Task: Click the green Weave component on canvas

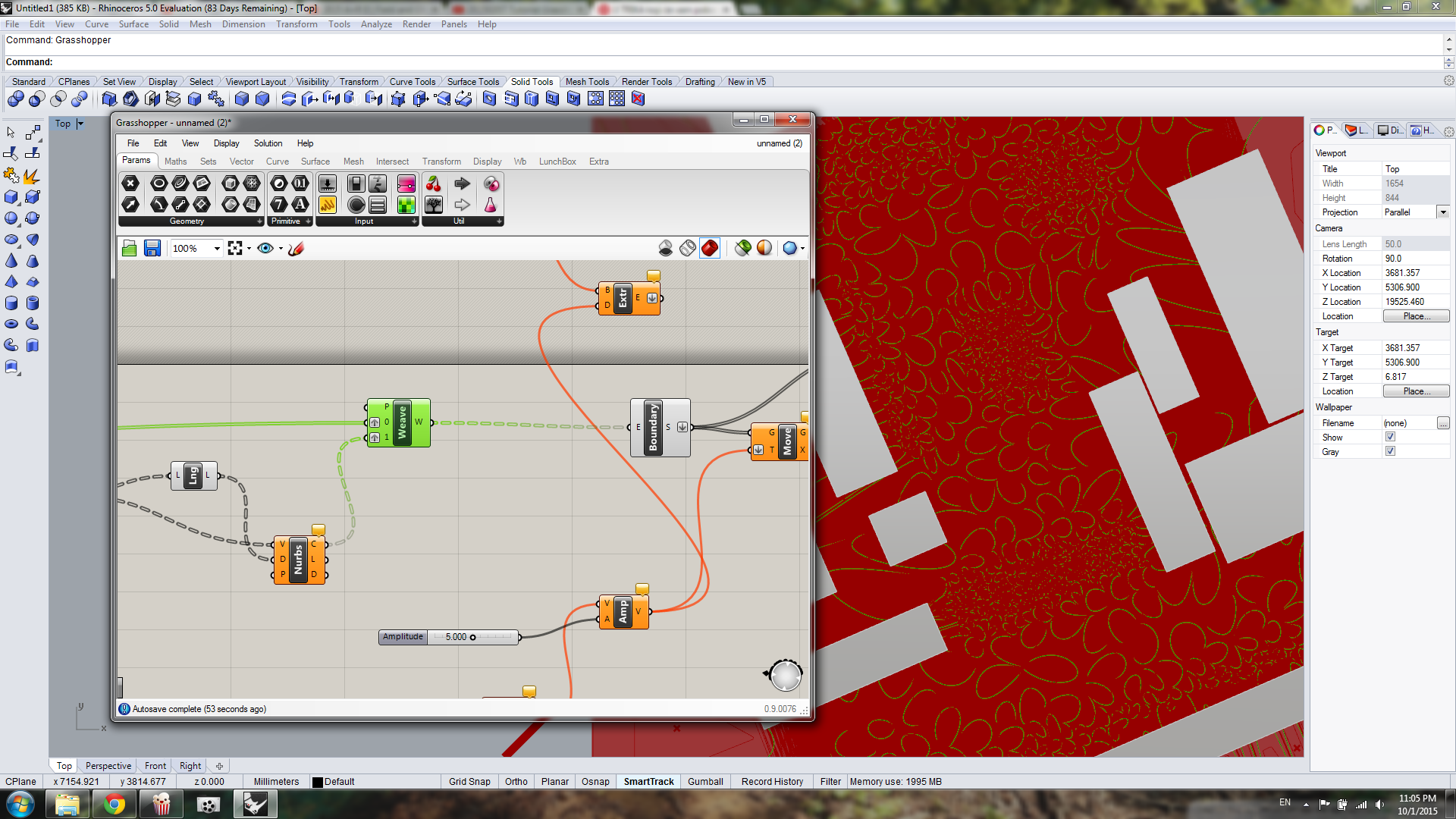Action: pyautogui.click(x=399, y=422)
